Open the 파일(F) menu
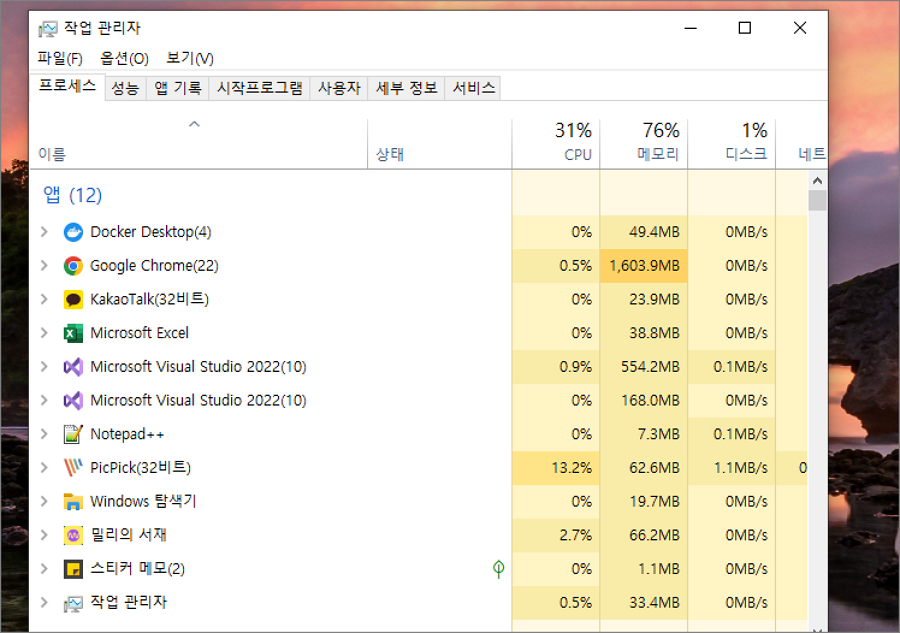The width and height of the screenshot is (900, 633). tap(60, 58)
